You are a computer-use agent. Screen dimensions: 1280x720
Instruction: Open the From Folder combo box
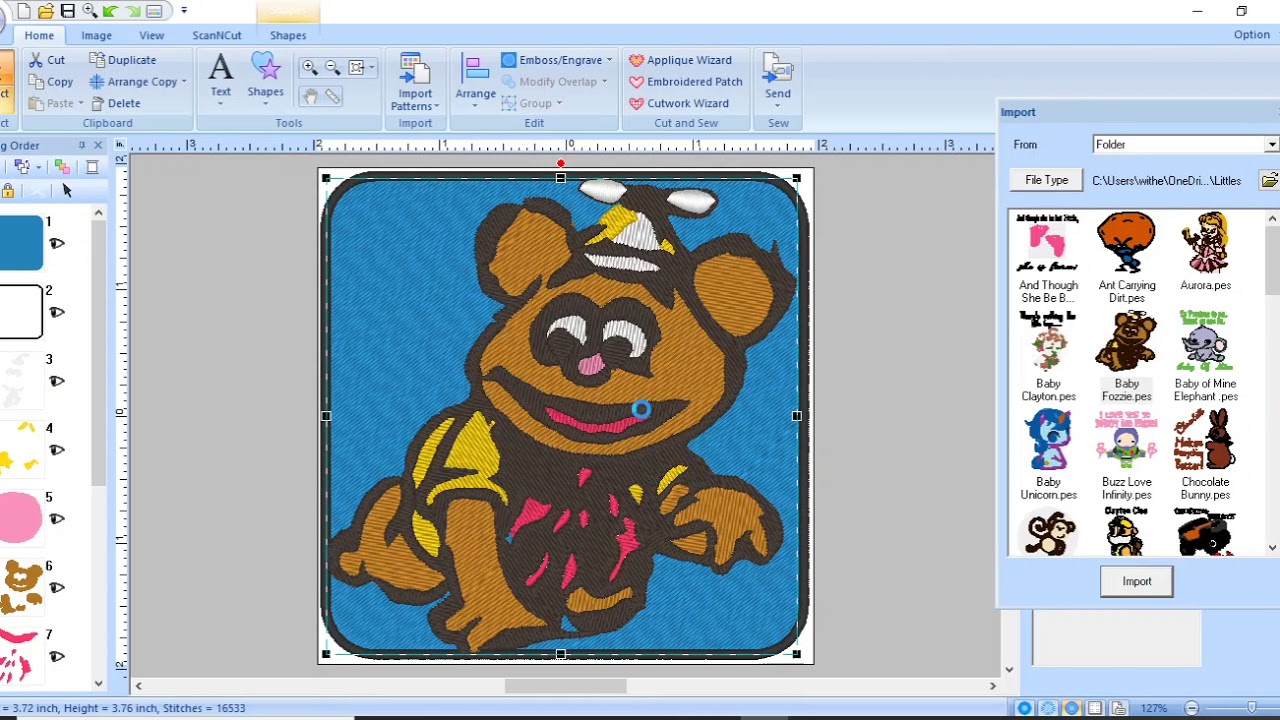[x=1186, y=145]
